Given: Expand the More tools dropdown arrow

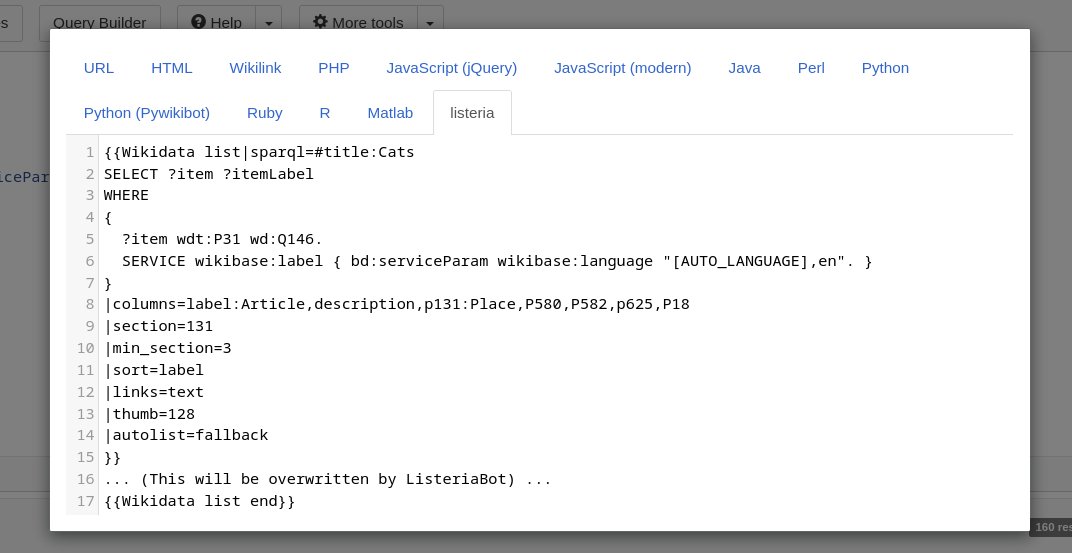Looking at the screenshot, I should click(x=430, y=23).
